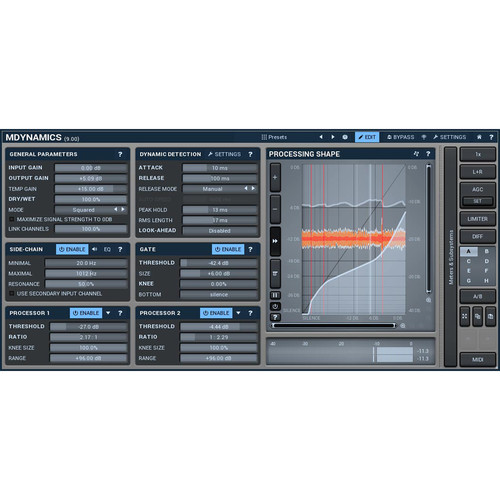
Task: Open help for Dynamic Detection panel
Action: [x=250, y=154]
